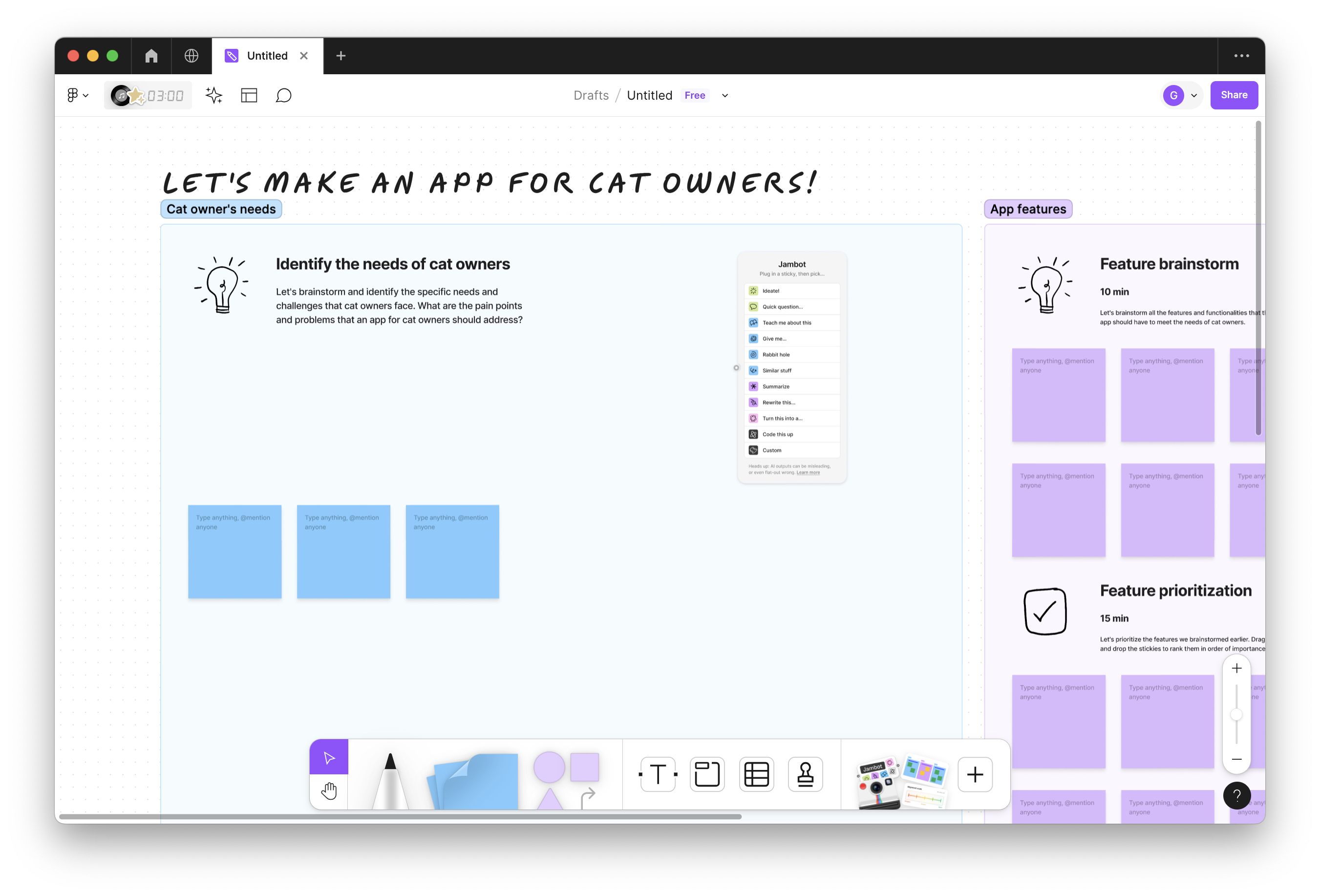Activate the move select arrow tool
The width and height of the screenshot is (1320, 896).
tap(329, 757)
